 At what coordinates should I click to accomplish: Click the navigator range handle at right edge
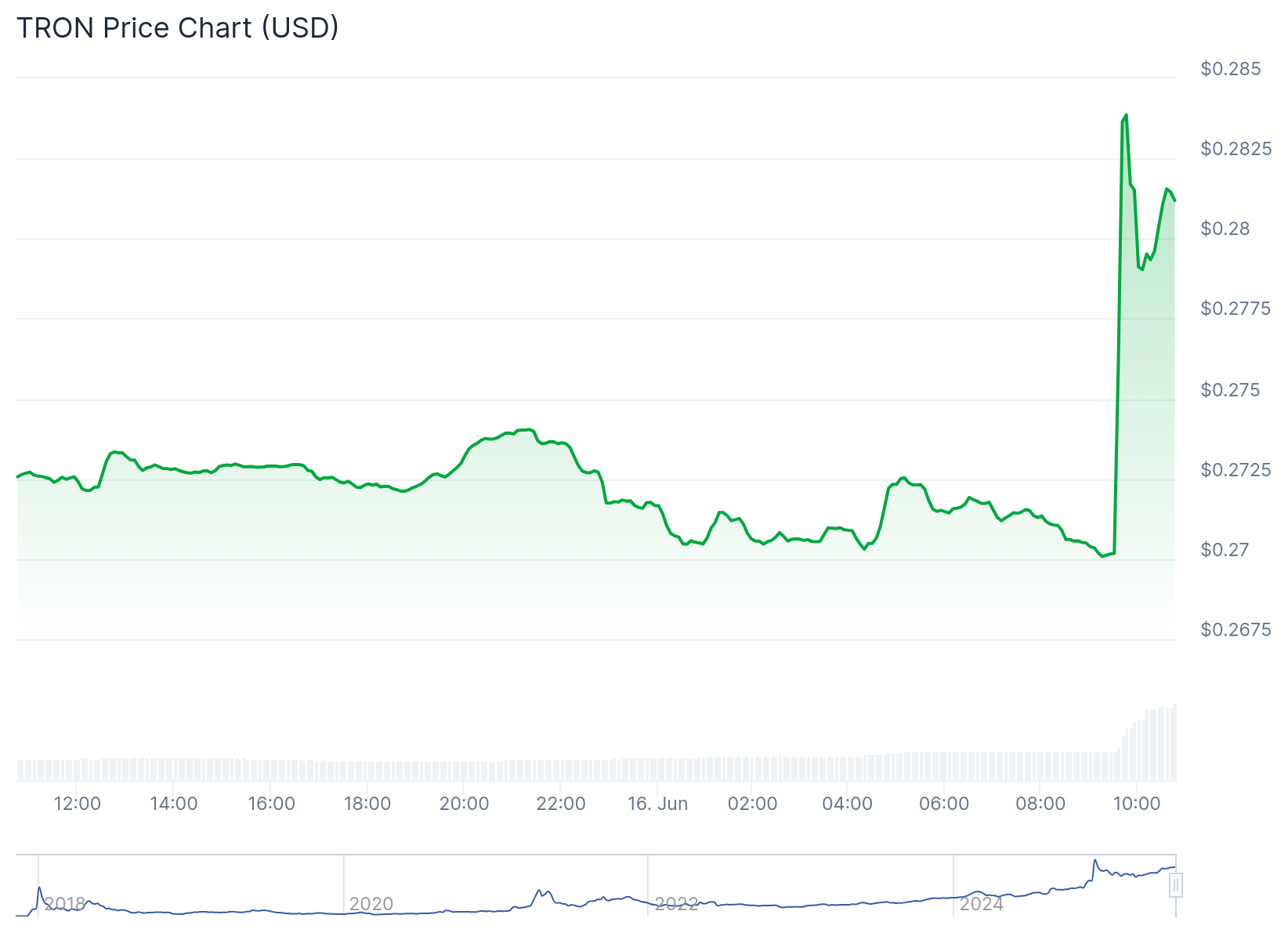[x=1175, y=886]
